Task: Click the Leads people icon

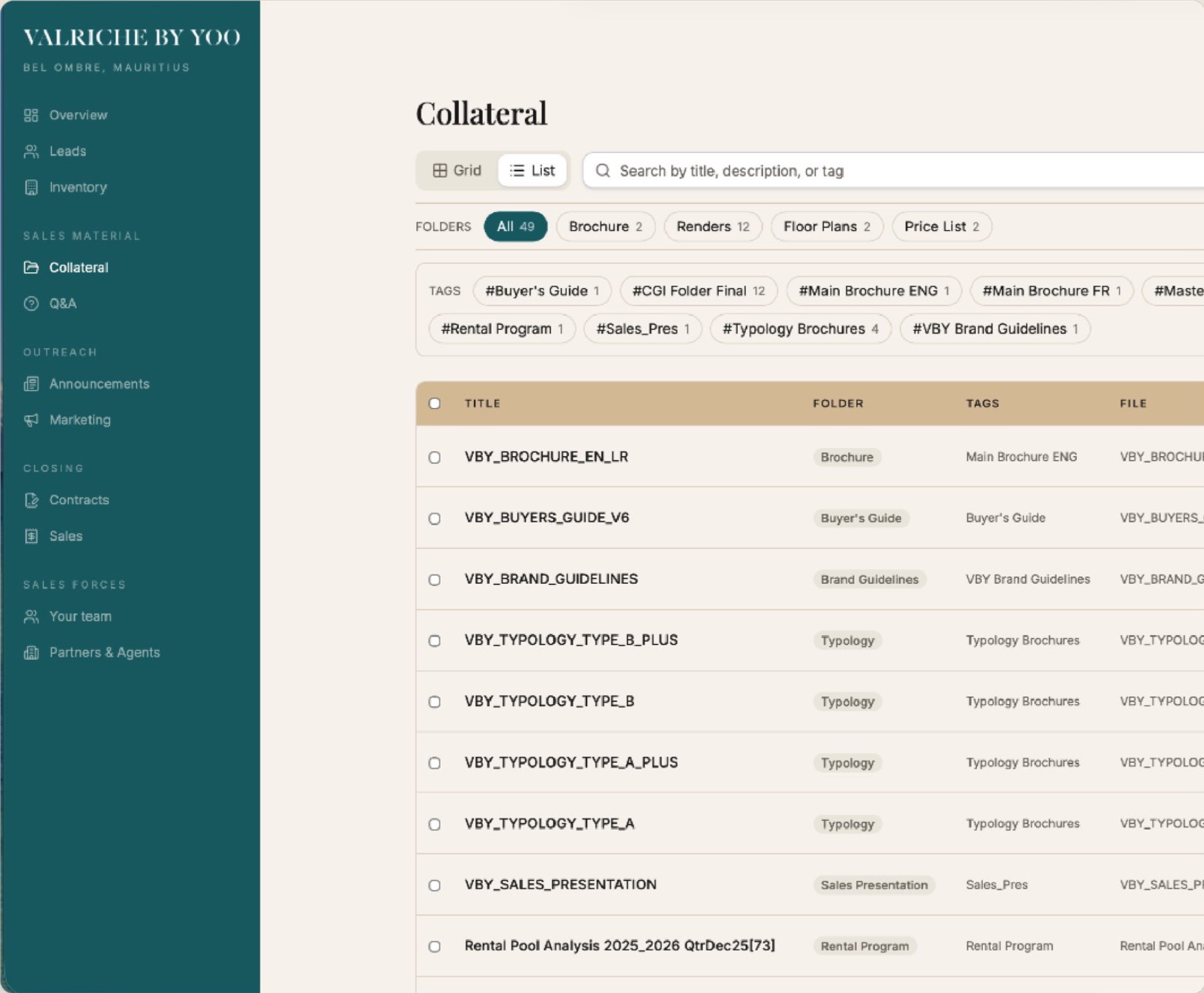Action: coord(31,151)
